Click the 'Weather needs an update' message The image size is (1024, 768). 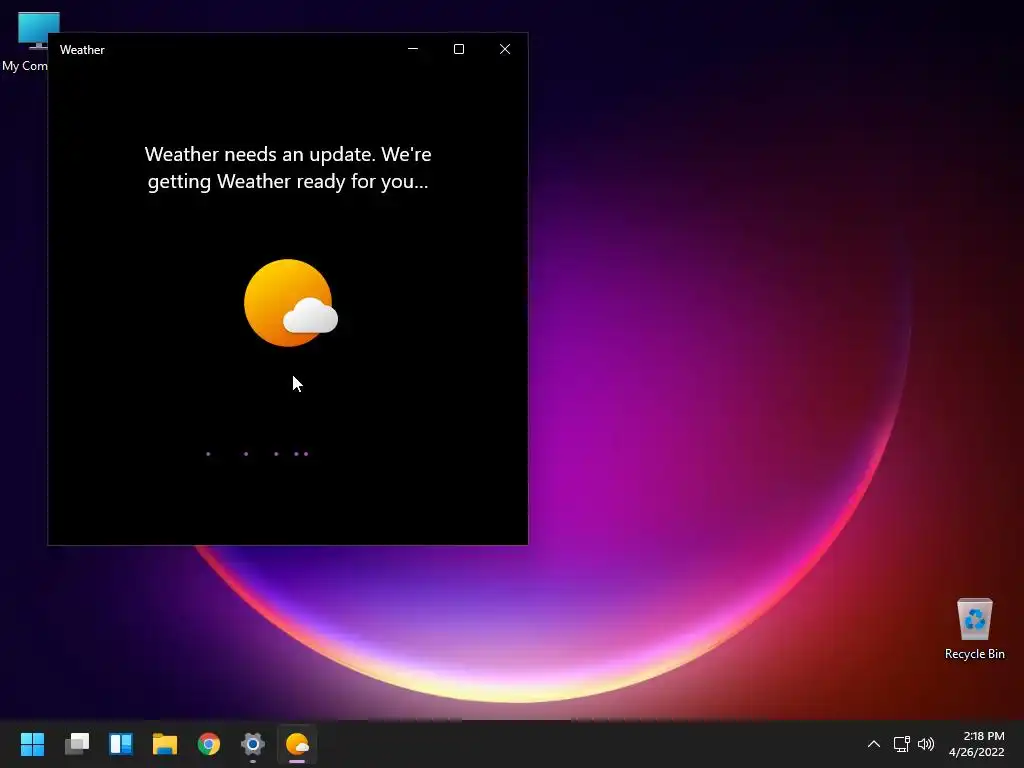click(288, 168)
